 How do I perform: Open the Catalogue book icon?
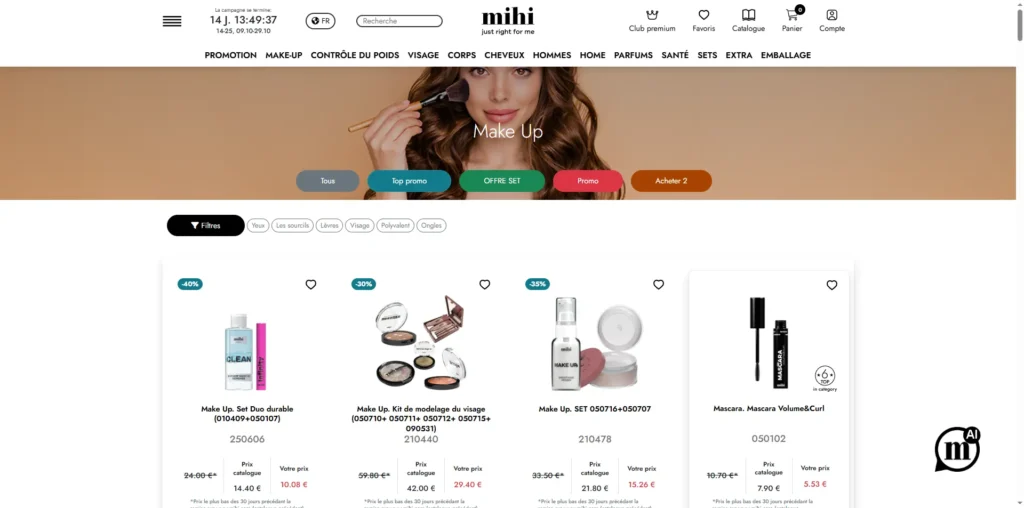point(748,15)
